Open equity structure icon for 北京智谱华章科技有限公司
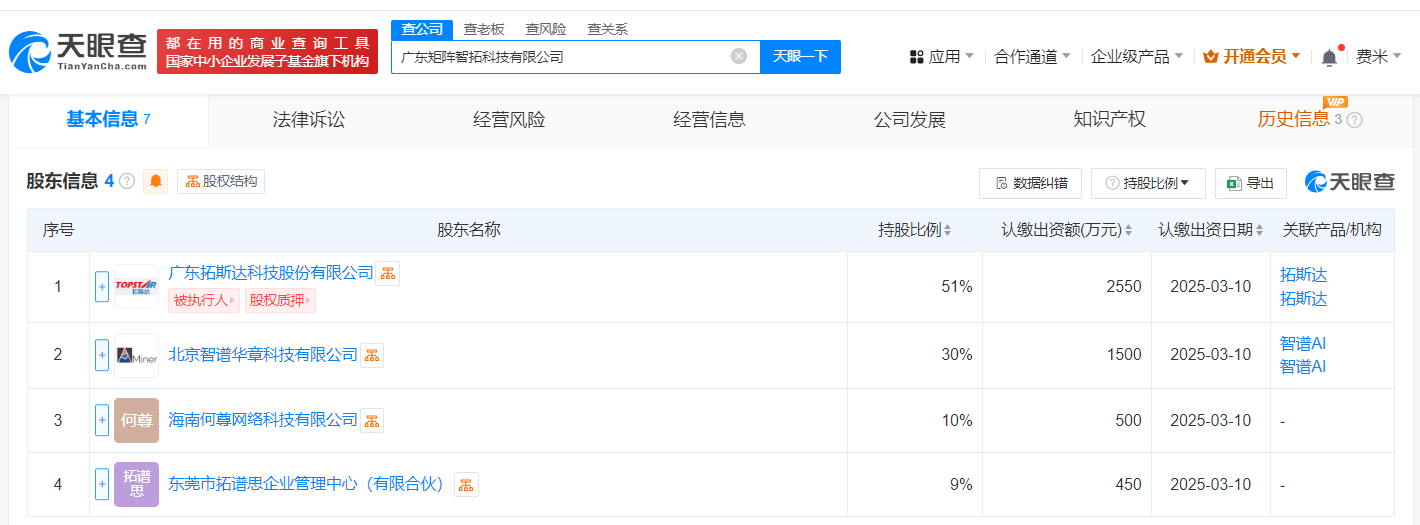 tap(372, 355)
